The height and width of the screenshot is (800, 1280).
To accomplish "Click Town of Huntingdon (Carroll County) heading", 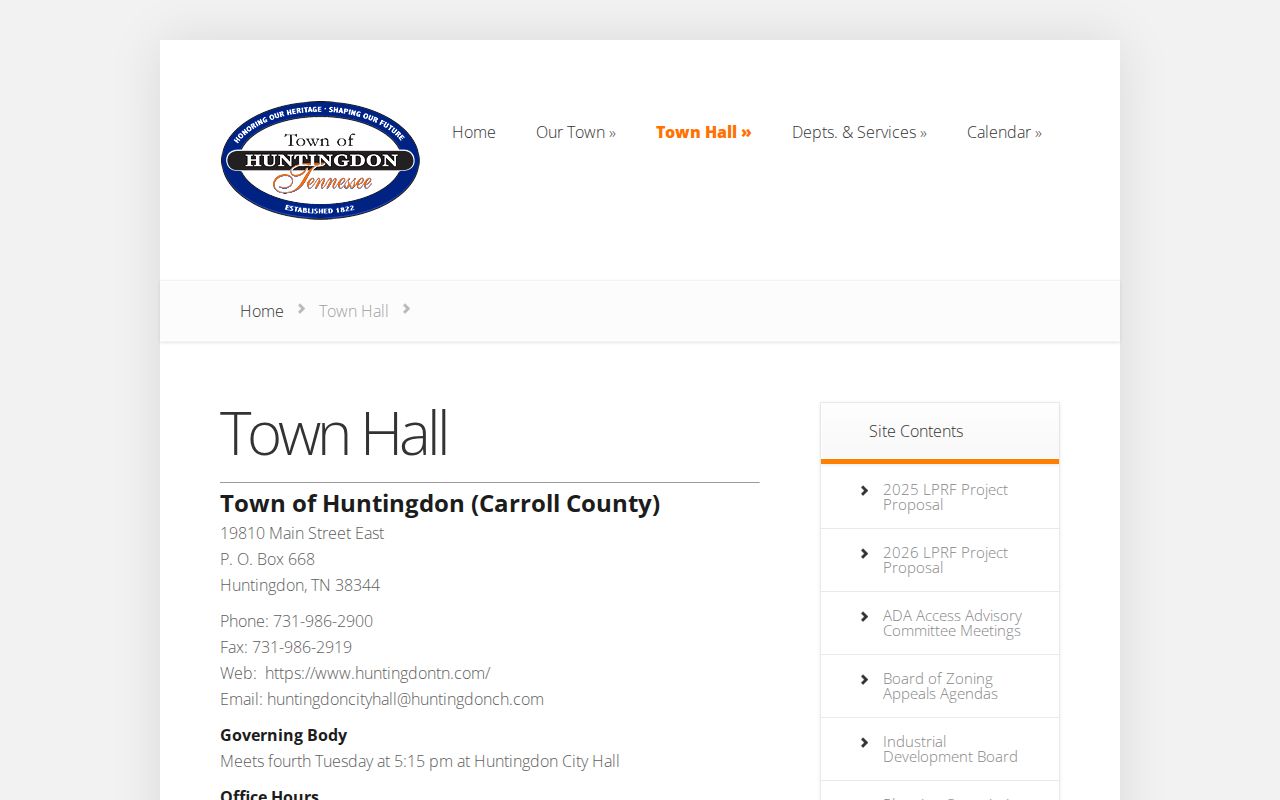I will [440, 503].
